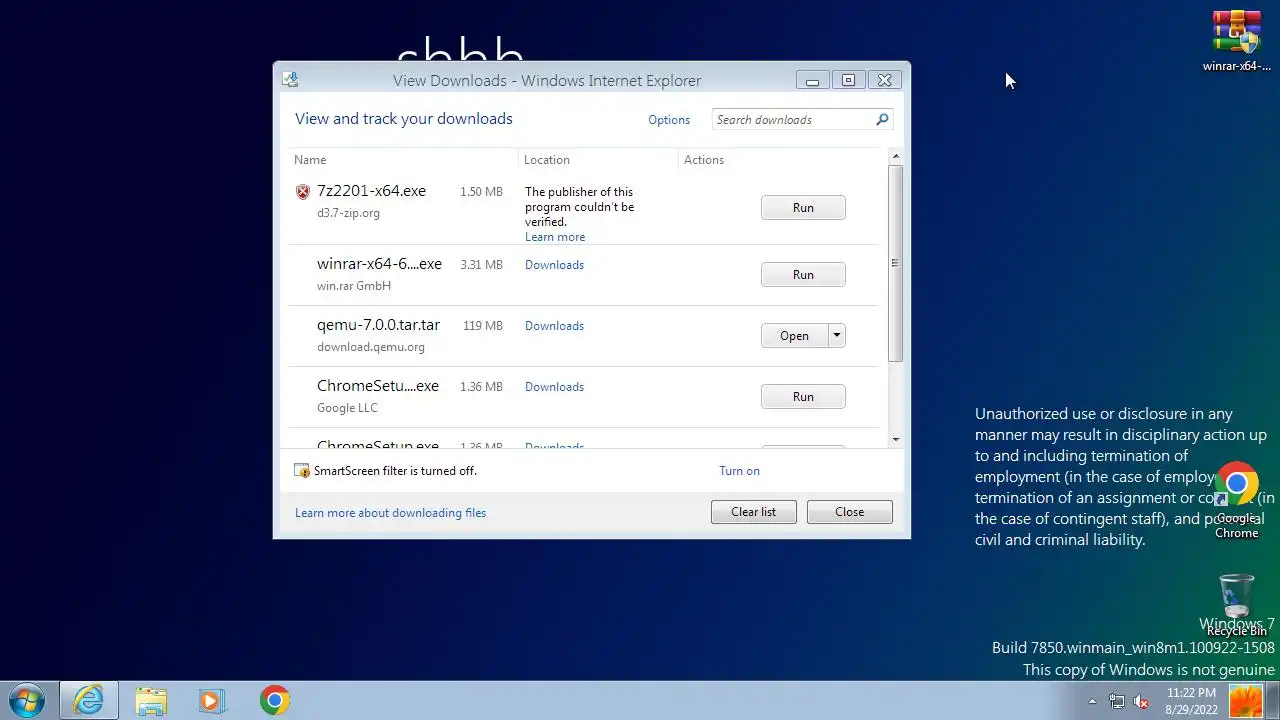Open Windows Explorer from the taskbar
1280x720 pixels.
tap(151, 700)
